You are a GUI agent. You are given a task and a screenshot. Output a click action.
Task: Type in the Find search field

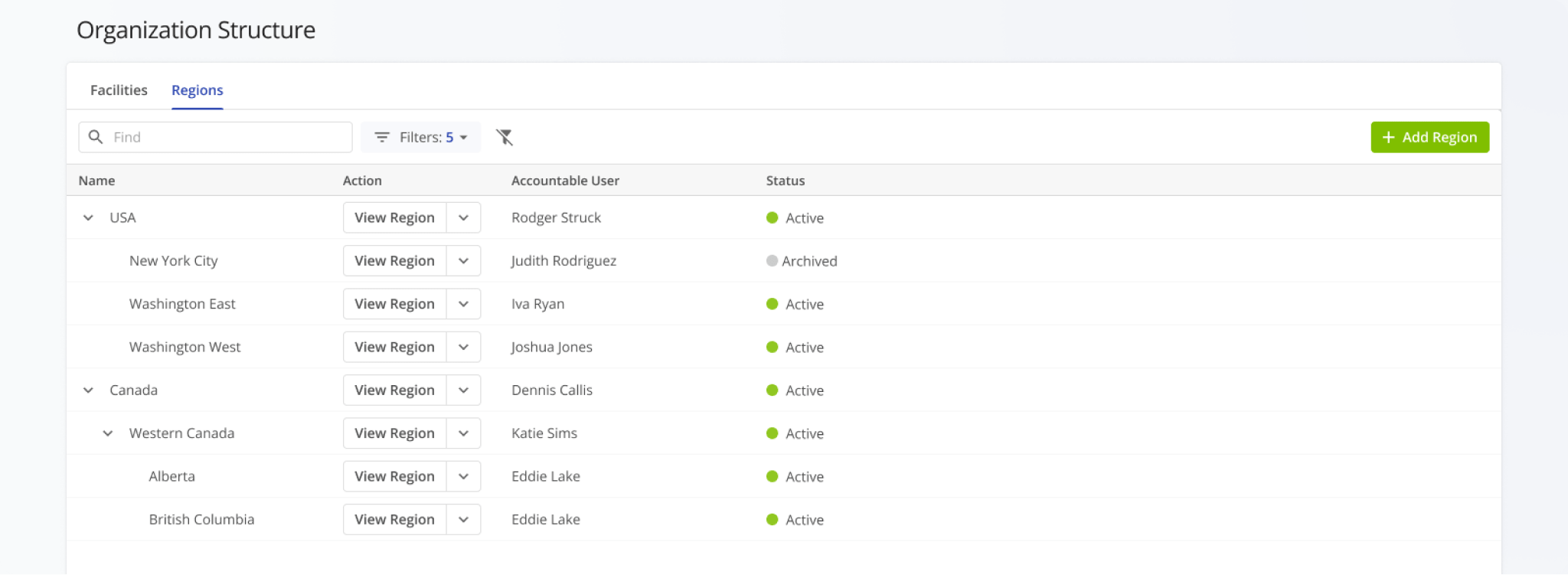(x=230, y=137)
